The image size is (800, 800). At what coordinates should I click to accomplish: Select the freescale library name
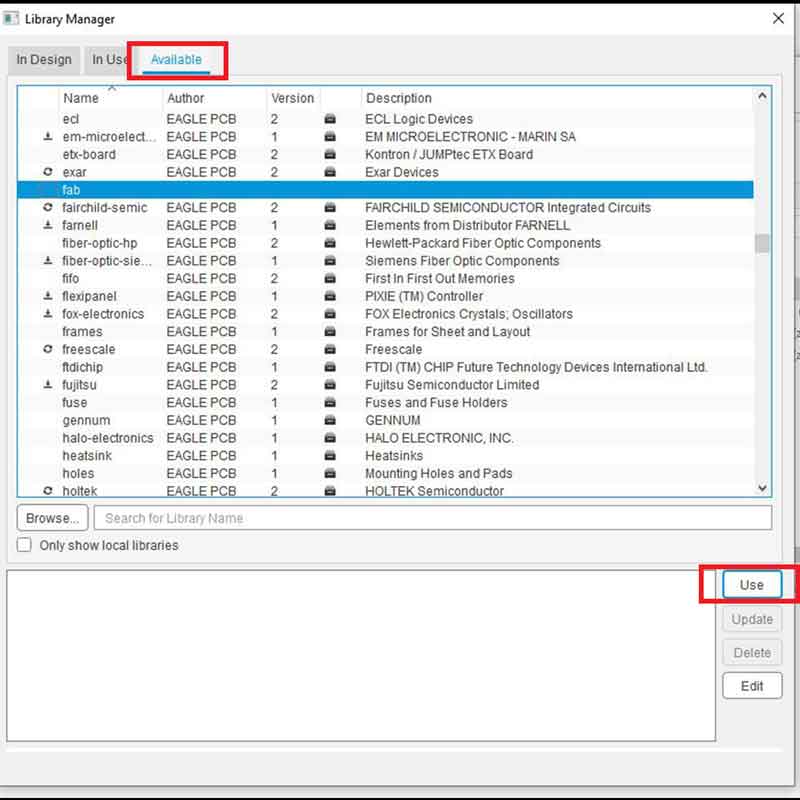(x=89, y=349)
